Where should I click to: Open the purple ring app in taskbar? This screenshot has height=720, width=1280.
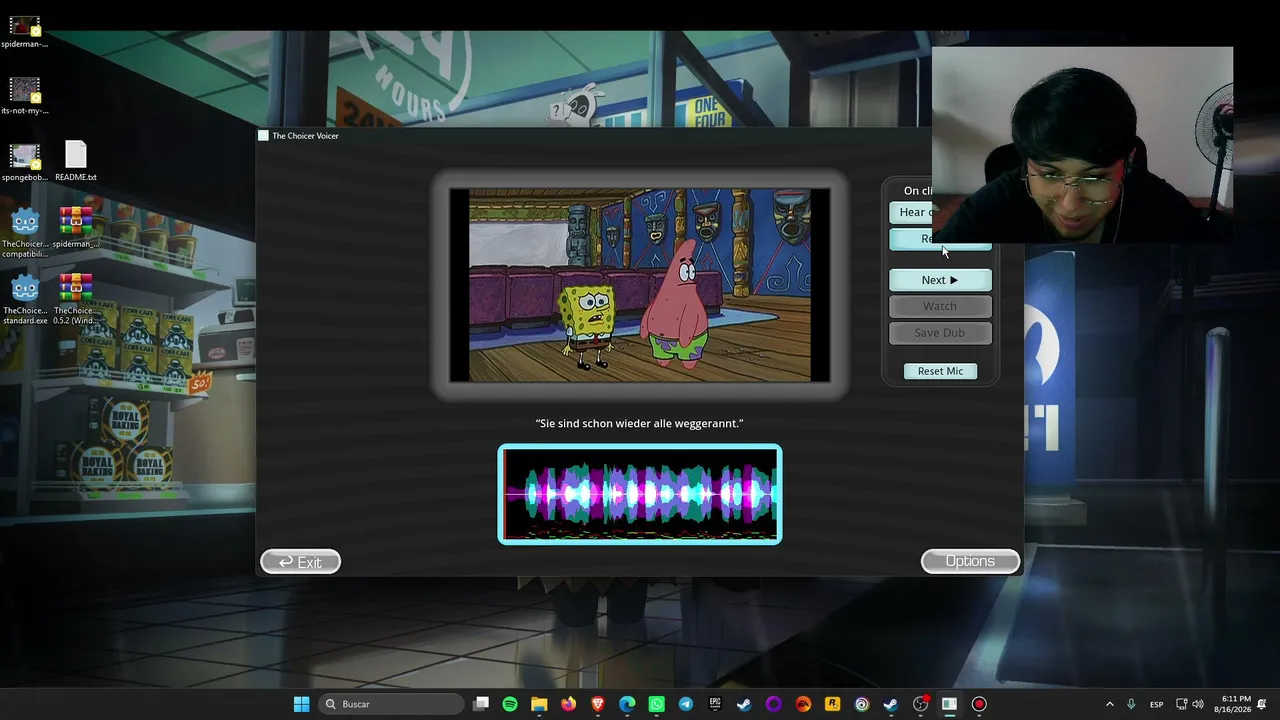[773, 704]
